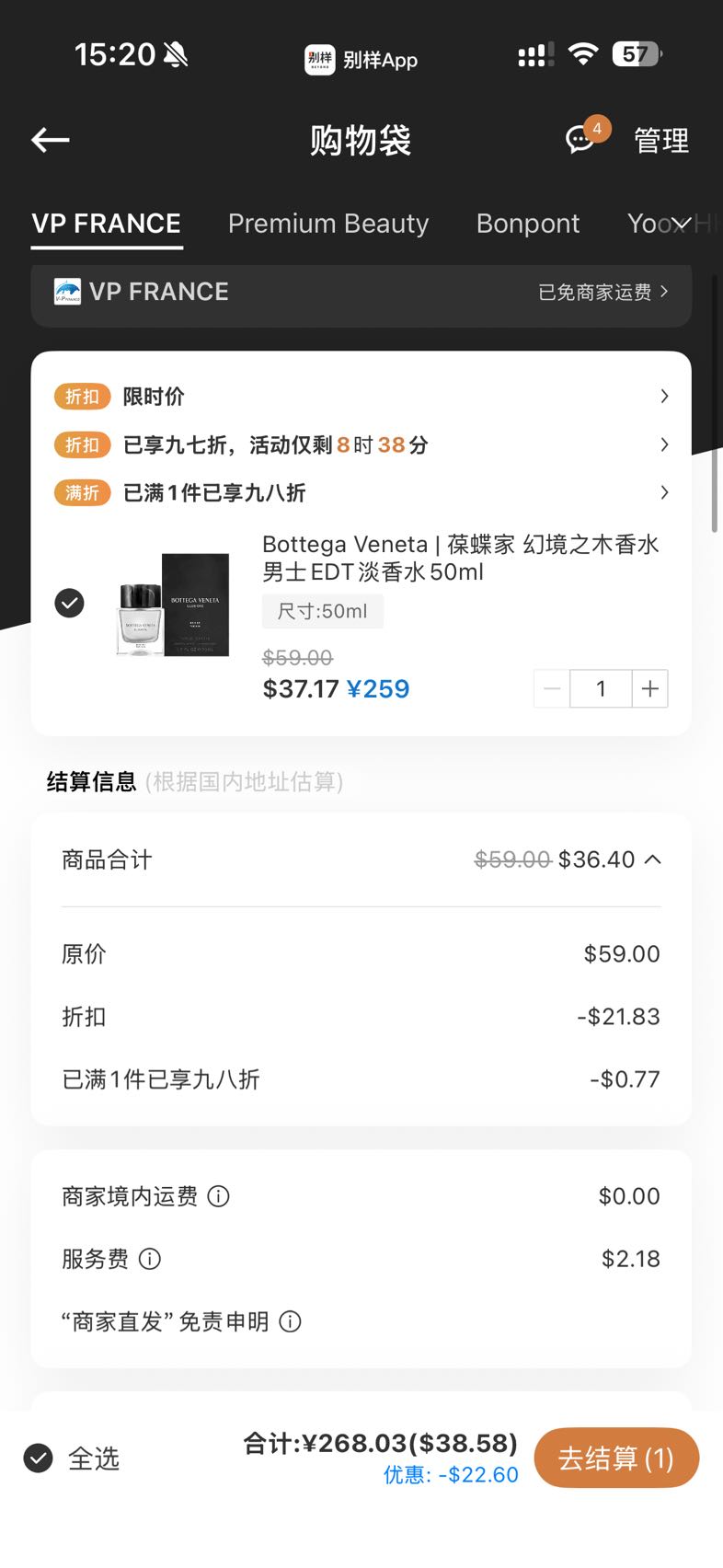723x1568 pixels.
Task: Switch to the Bonpont tab
Action: coord(528,224)
